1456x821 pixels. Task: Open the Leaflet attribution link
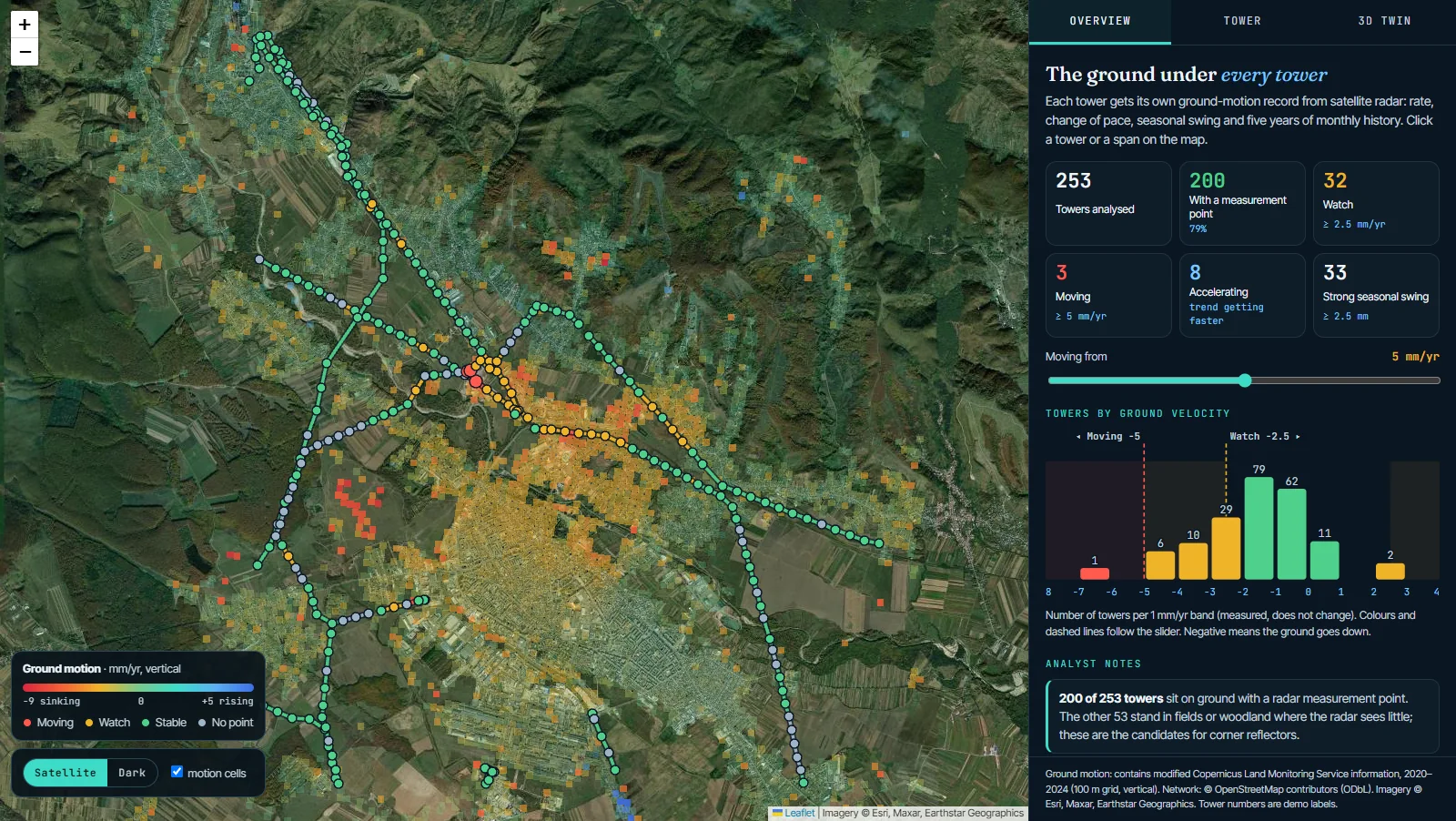pos(794,813)
